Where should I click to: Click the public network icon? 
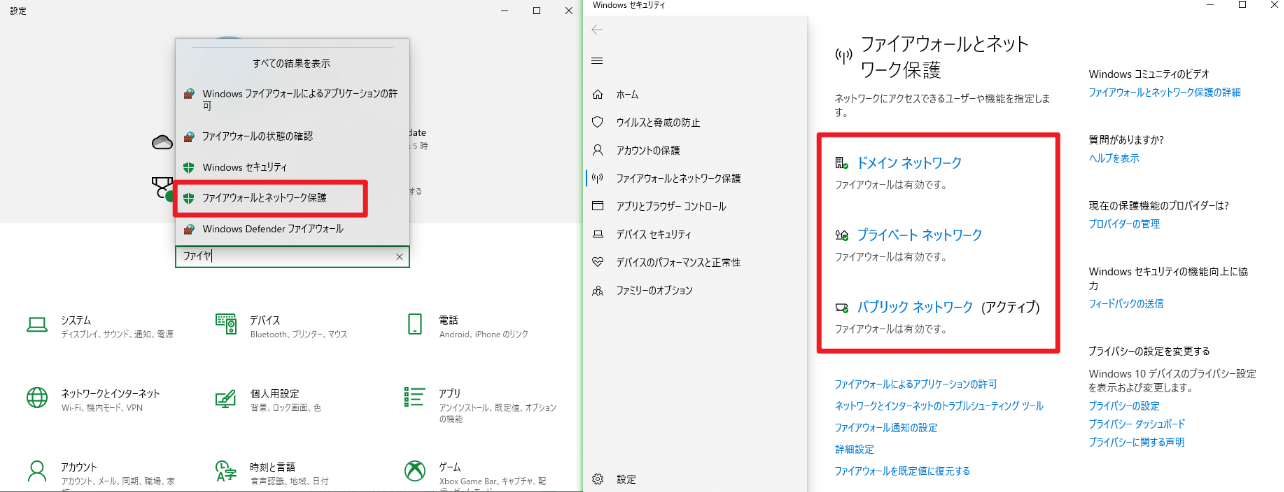pyautogui.click(x=842, y=307)
